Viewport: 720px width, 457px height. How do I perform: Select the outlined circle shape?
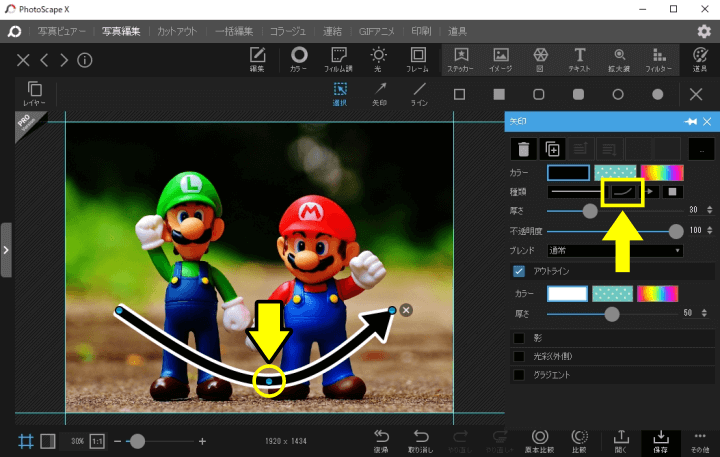coord(618,95)
